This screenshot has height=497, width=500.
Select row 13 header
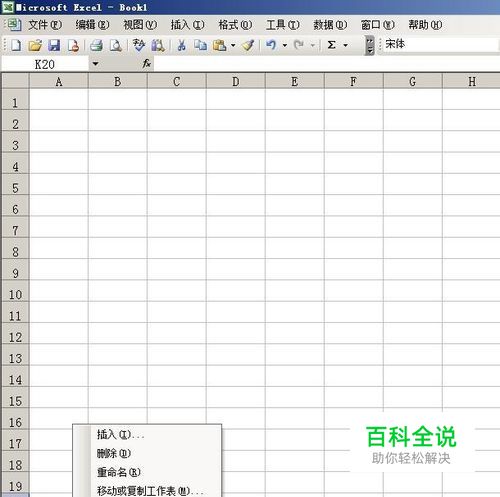coord(15,355)
